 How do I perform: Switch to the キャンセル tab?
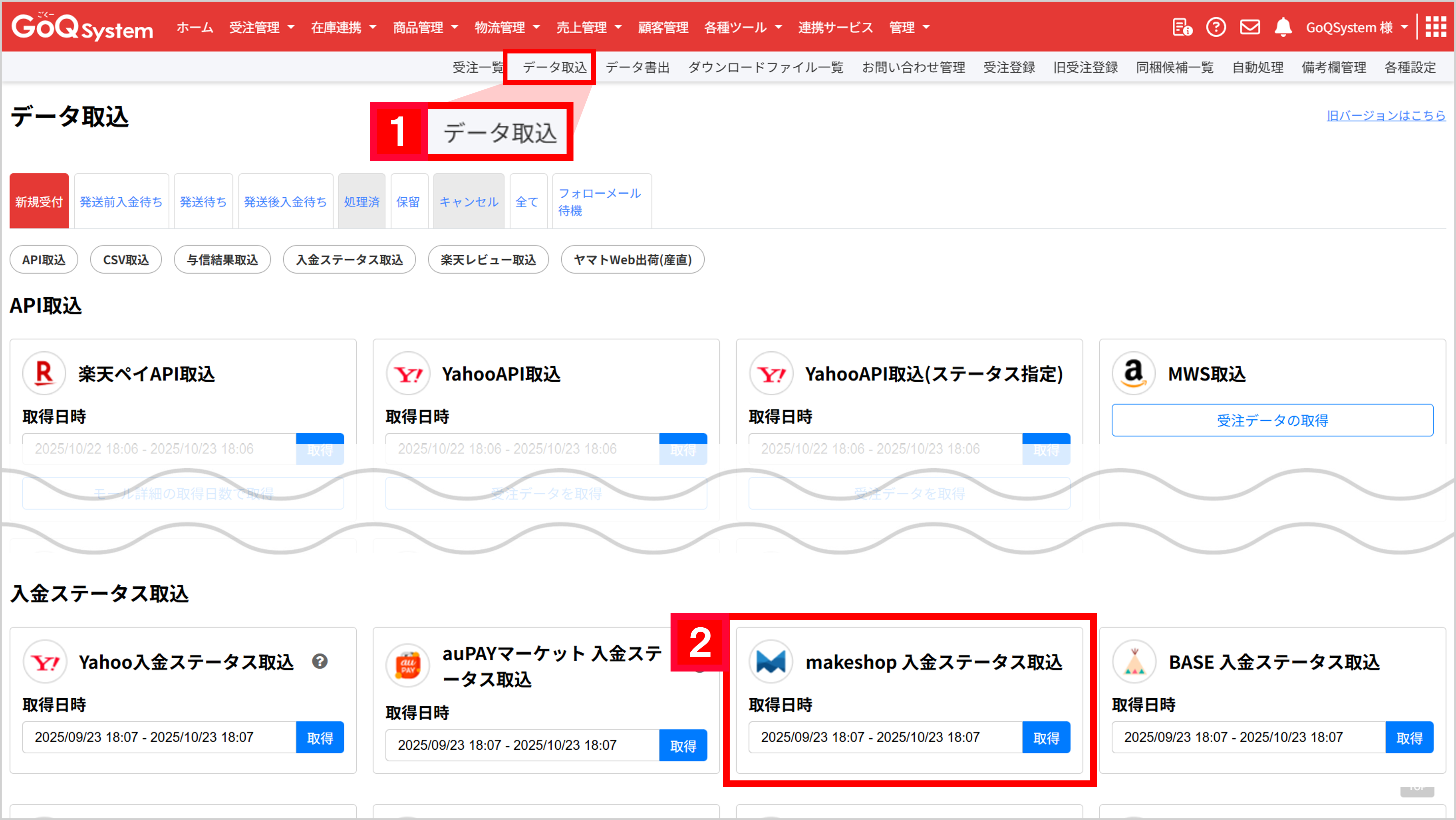pyautogui.click(x=468, y=202)
